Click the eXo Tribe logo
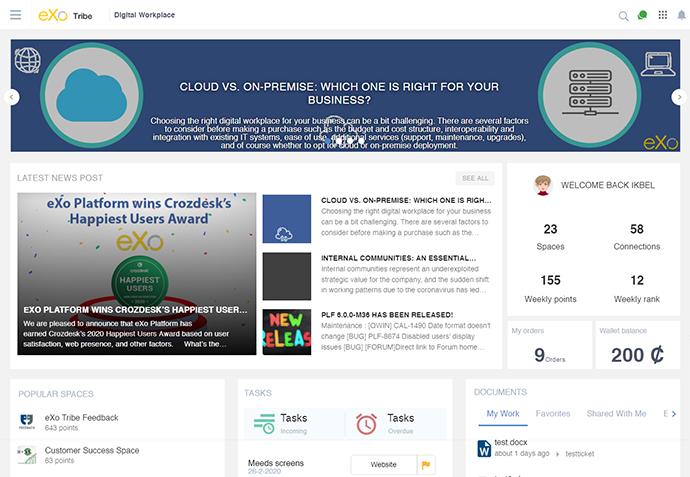The image size is (690, 477). coord(65,15)
